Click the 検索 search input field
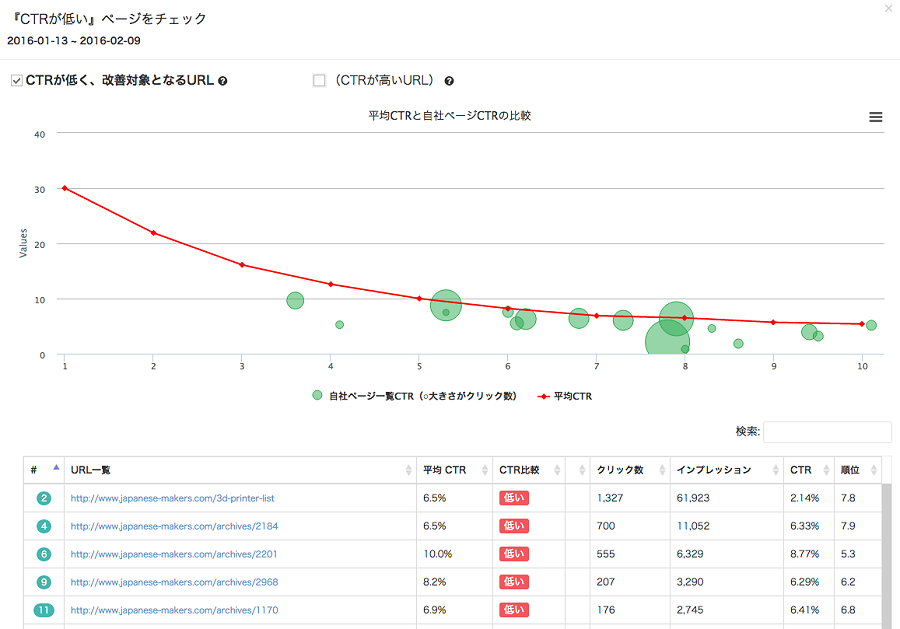900x629 pixels. pyautogui.click(x=827, y=432)
